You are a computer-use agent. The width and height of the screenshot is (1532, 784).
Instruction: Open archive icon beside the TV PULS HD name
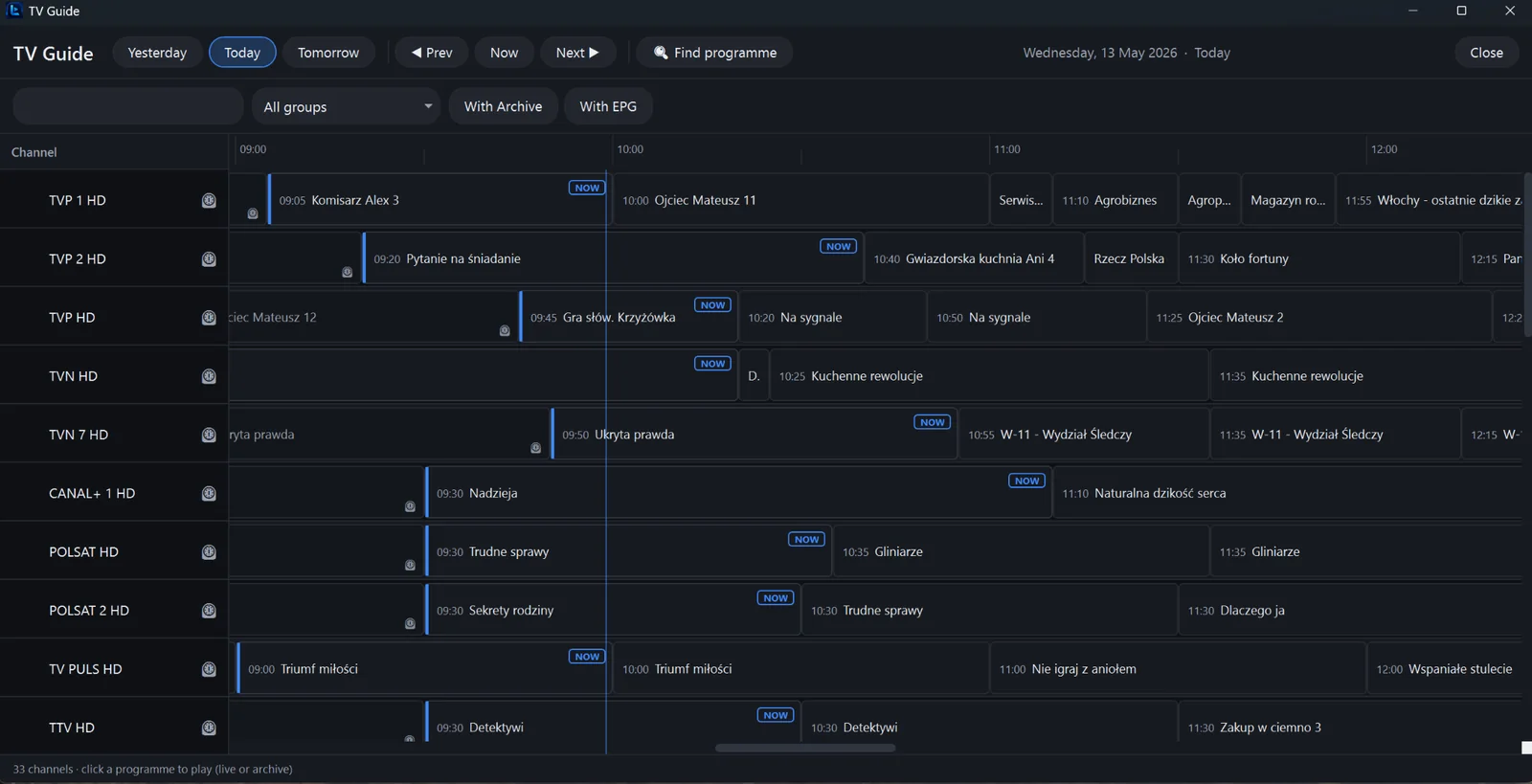(x=209, y=669)
